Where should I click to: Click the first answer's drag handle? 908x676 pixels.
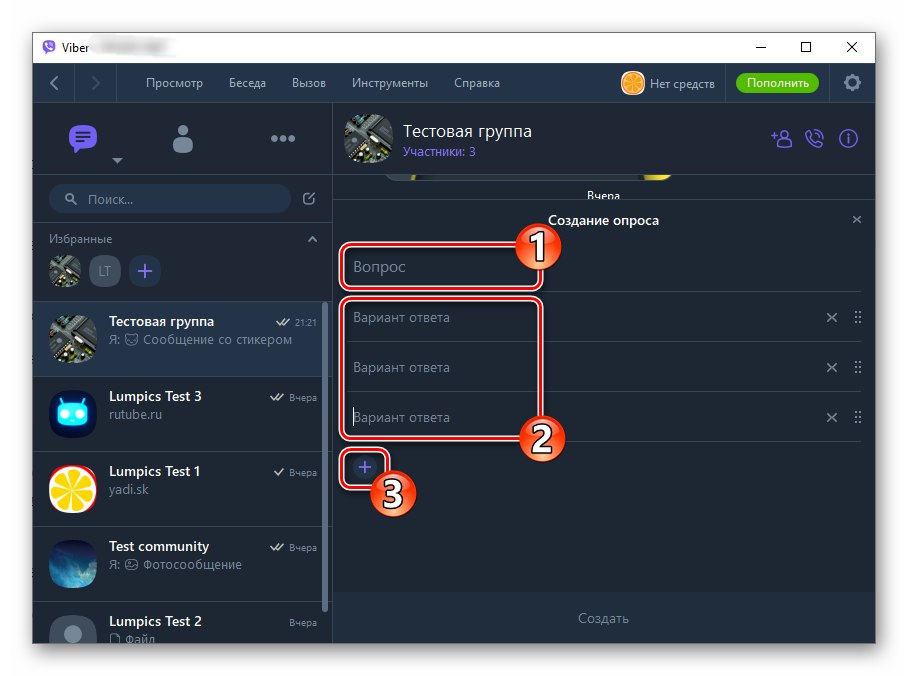click(858, 317)
